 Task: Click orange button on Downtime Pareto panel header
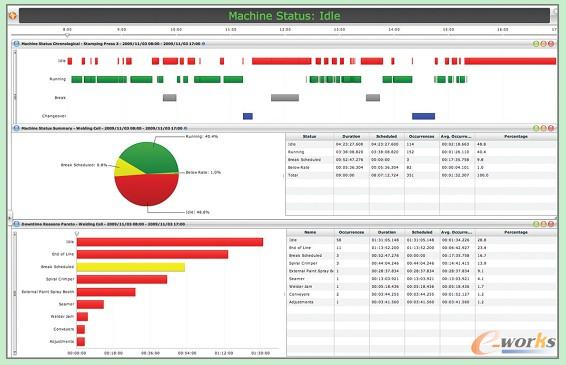(x=544, y=224)
